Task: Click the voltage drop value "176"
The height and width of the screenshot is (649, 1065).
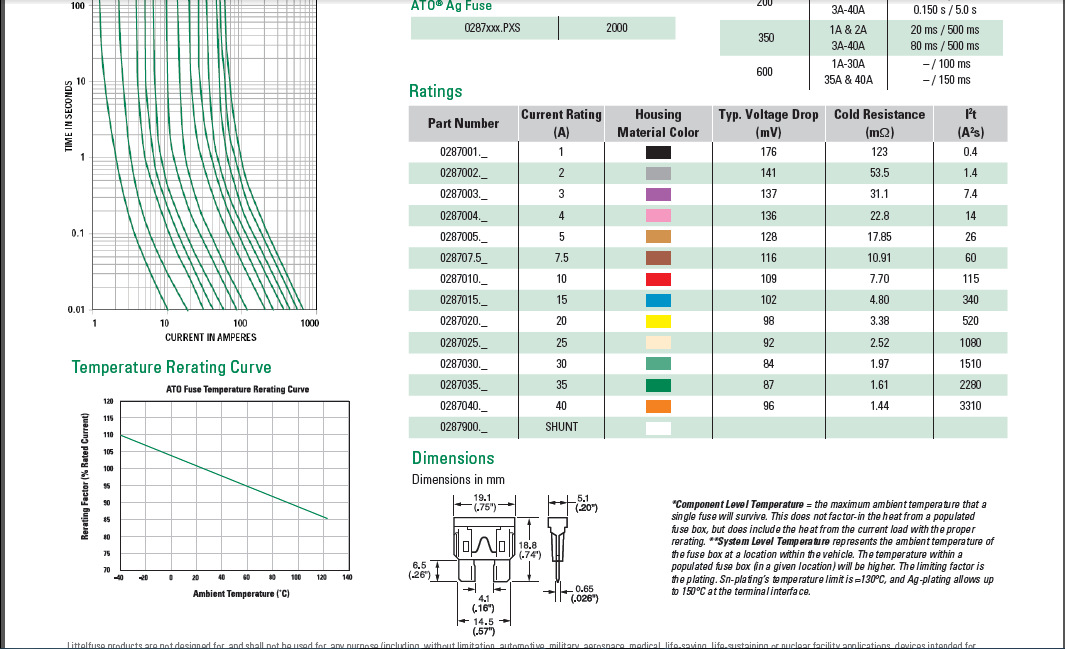Action: point(769,152)
